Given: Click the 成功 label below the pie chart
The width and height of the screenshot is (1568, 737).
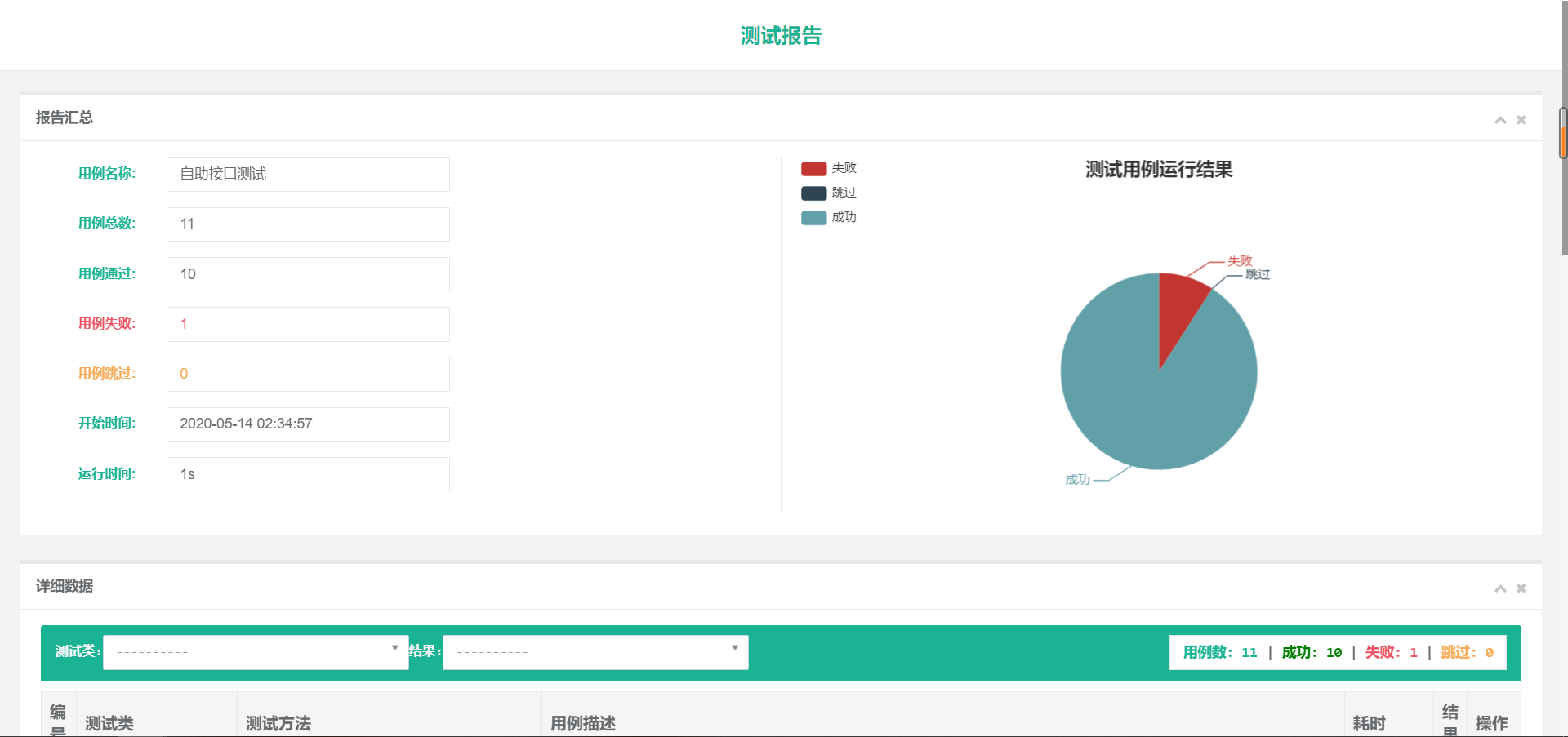Looking at the screenshot, I should 1077,480.
